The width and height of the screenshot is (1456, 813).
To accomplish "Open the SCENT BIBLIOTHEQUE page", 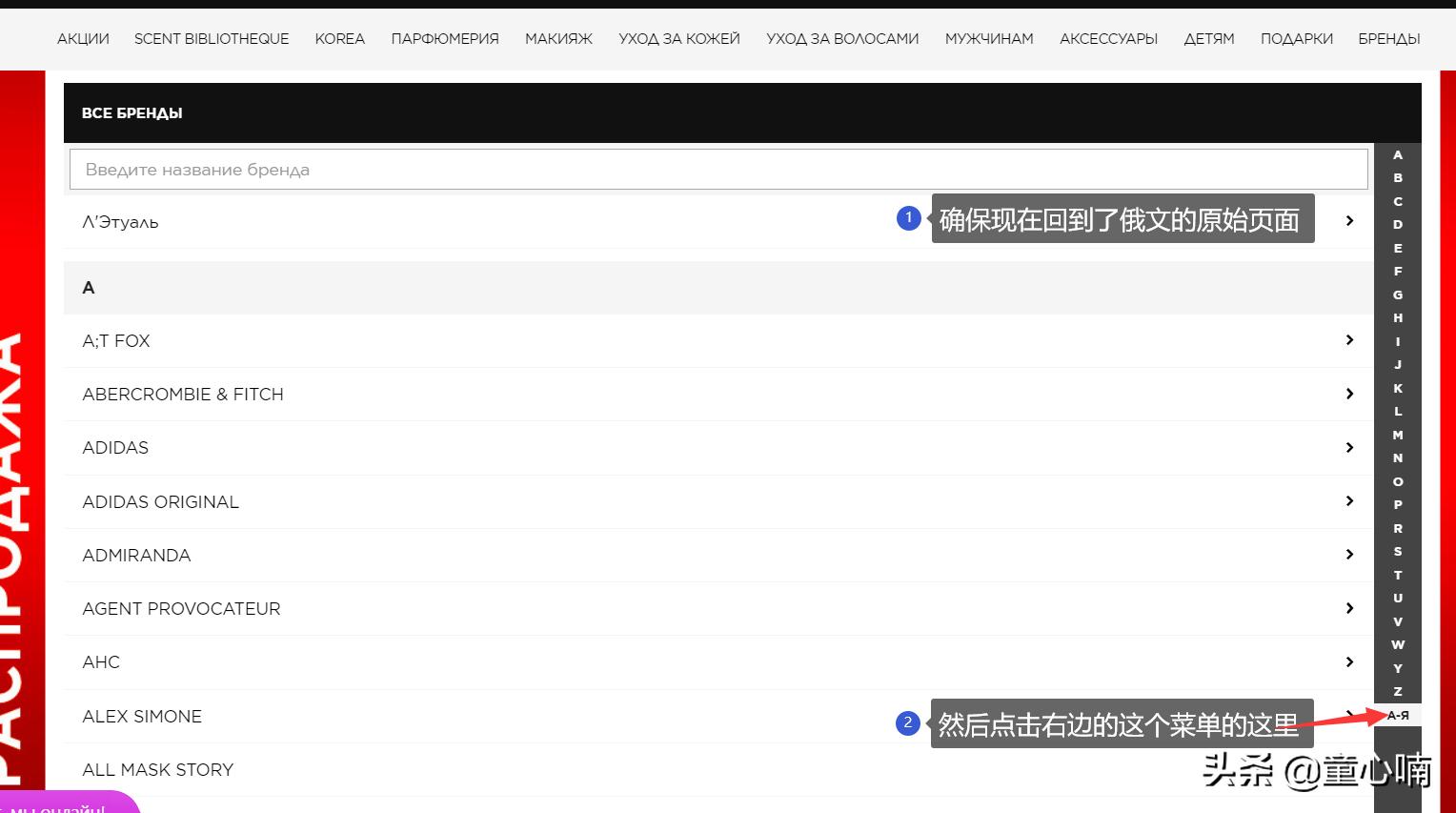I will coord(212,39).
